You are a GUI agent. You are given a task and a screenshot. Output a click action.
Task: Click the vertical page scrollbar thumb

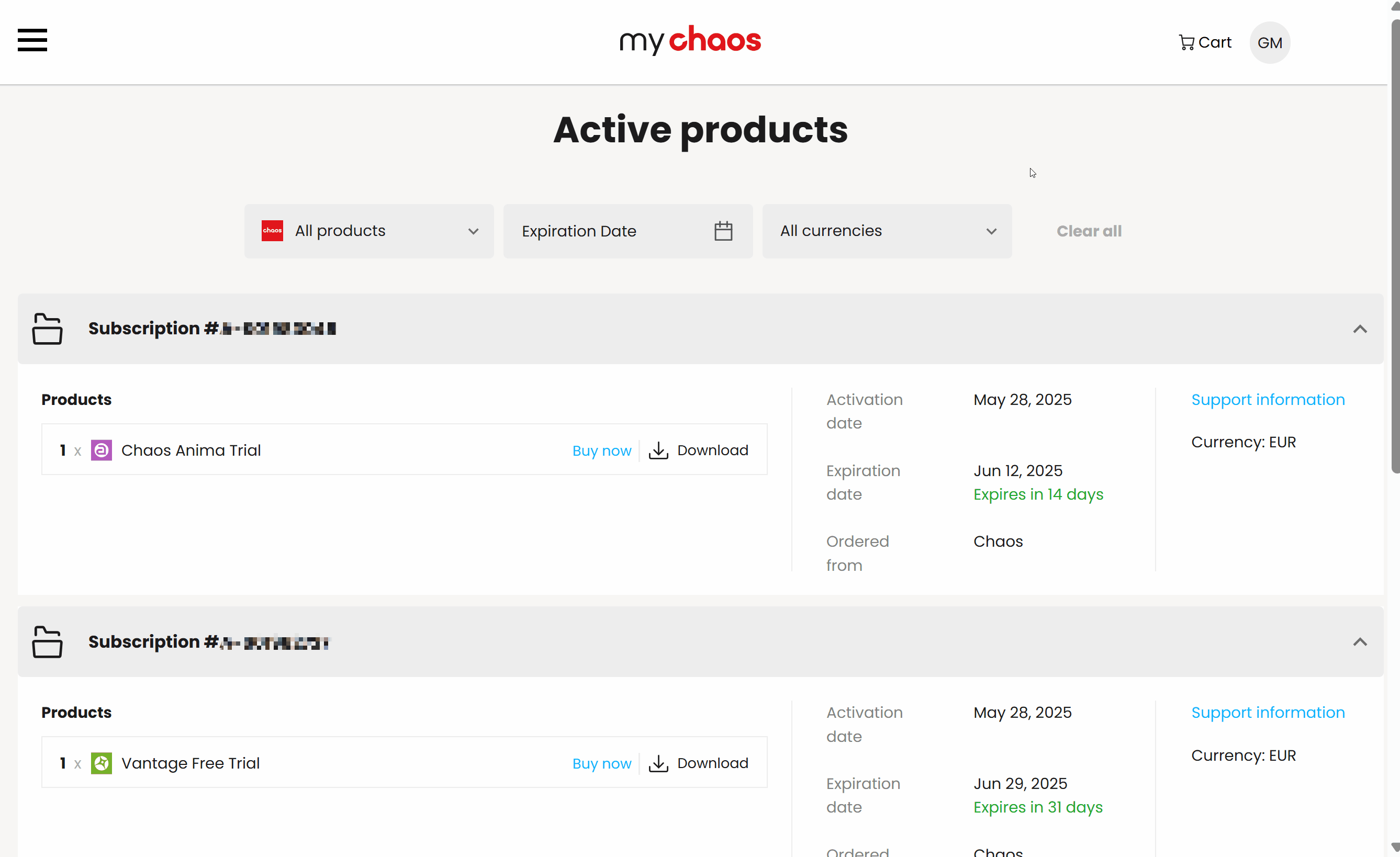(x=1395, y=246)
